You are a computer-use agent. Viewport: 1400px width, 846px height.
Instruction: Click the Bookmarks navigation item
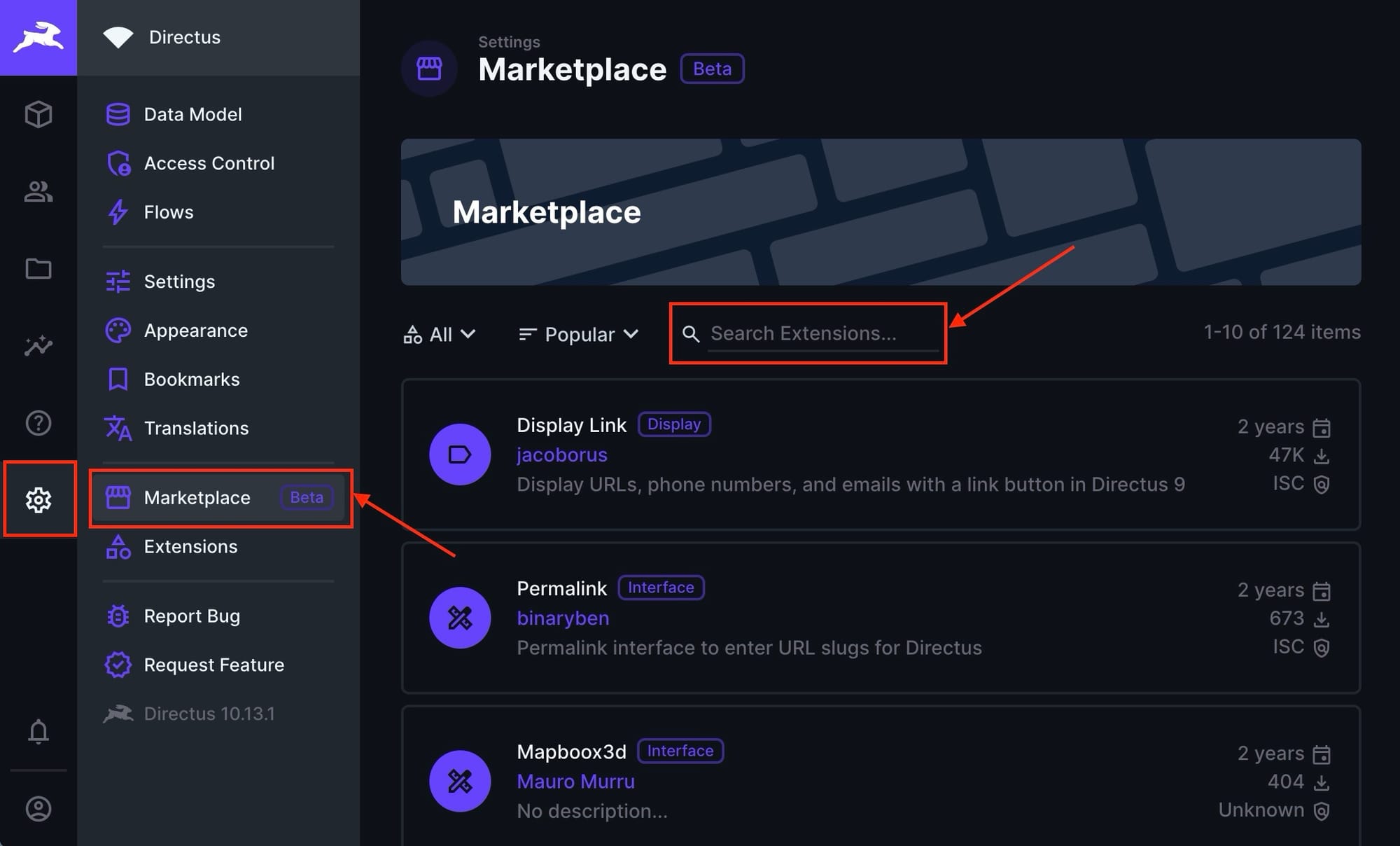tap(192, 378)
